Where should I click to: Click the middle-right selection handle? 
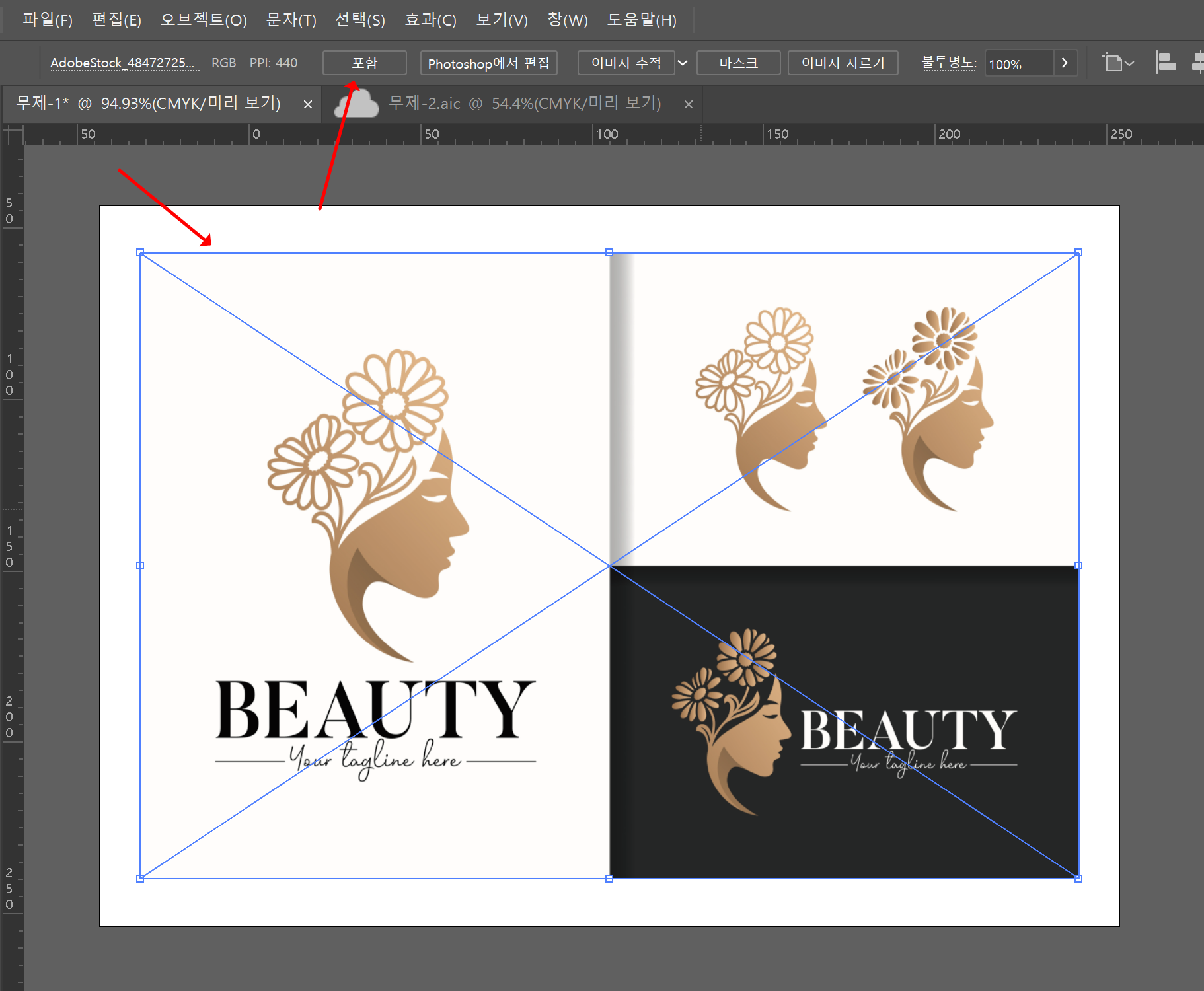1078,566
